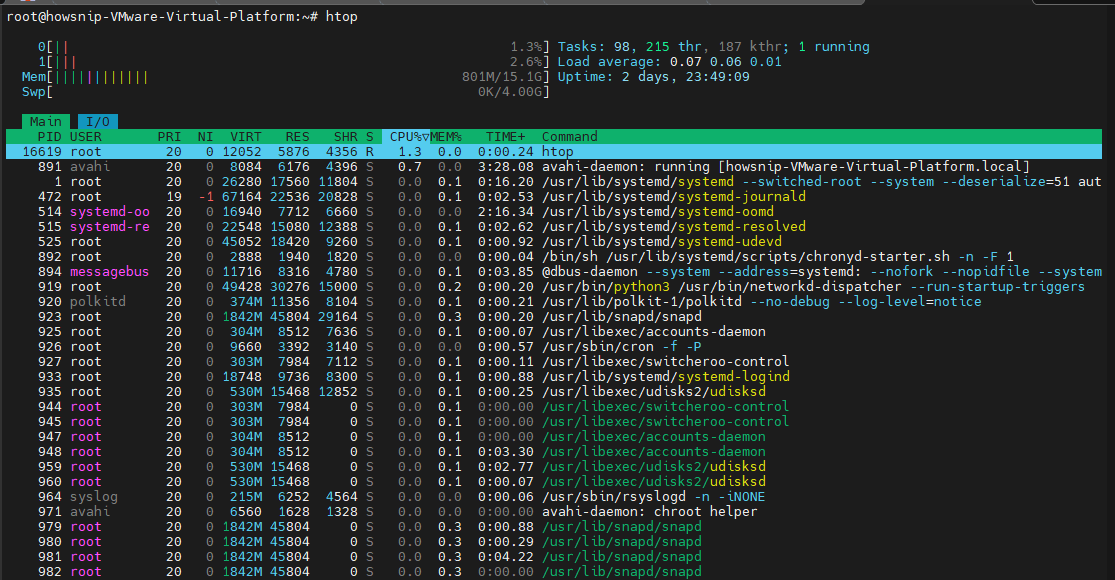
Task: Select the systemd-udevd process row
Action: point(554,242)
